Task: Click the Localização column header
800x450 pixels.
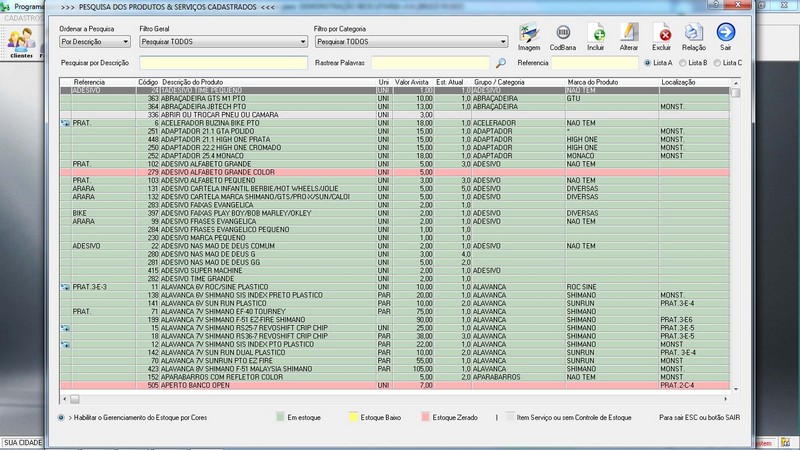Action: click(x=678, y=82)
